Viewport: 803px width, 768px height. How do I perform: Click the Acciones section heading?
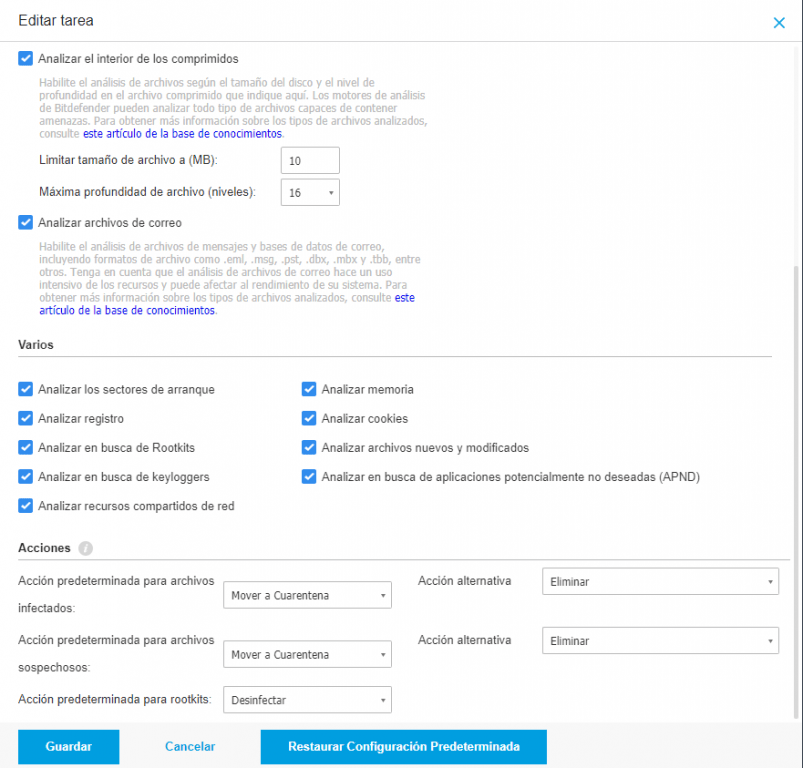[x=45, y=548]
